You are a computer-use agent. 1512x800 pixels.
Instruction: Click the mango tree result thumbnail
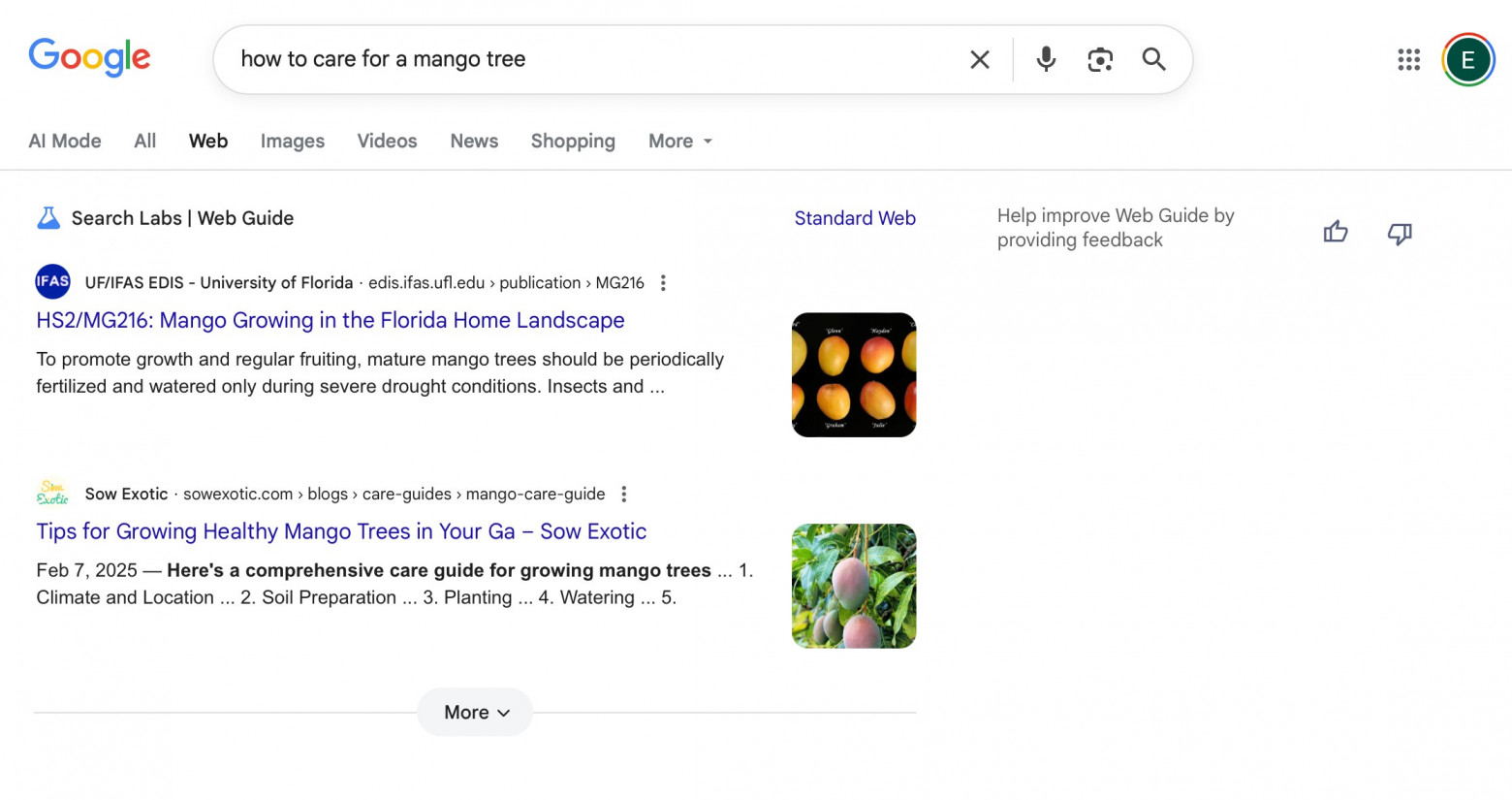click(854, 586)
